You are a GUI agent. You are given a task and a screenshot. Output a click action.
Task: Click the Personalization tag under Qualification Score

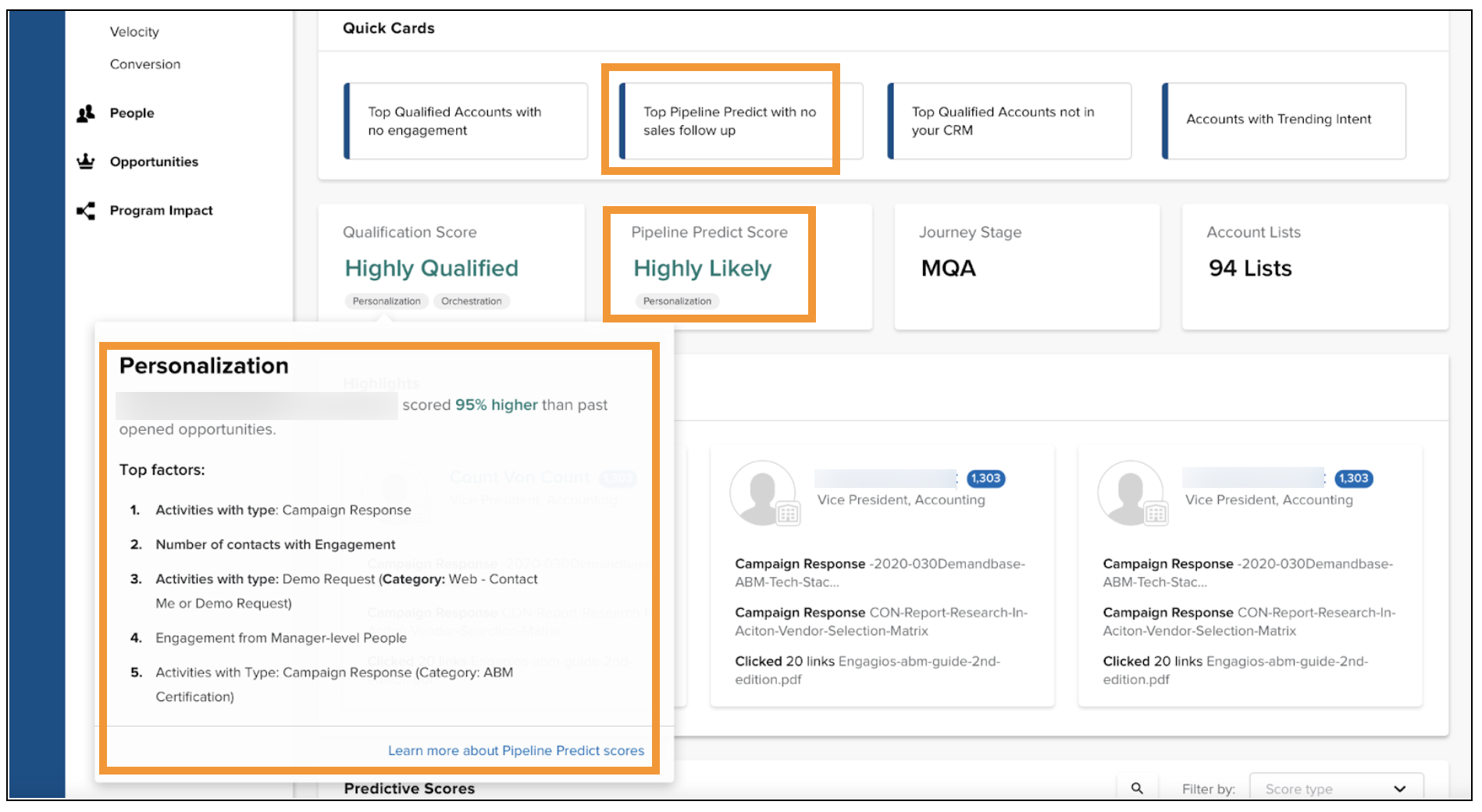(x=387, y=301)
